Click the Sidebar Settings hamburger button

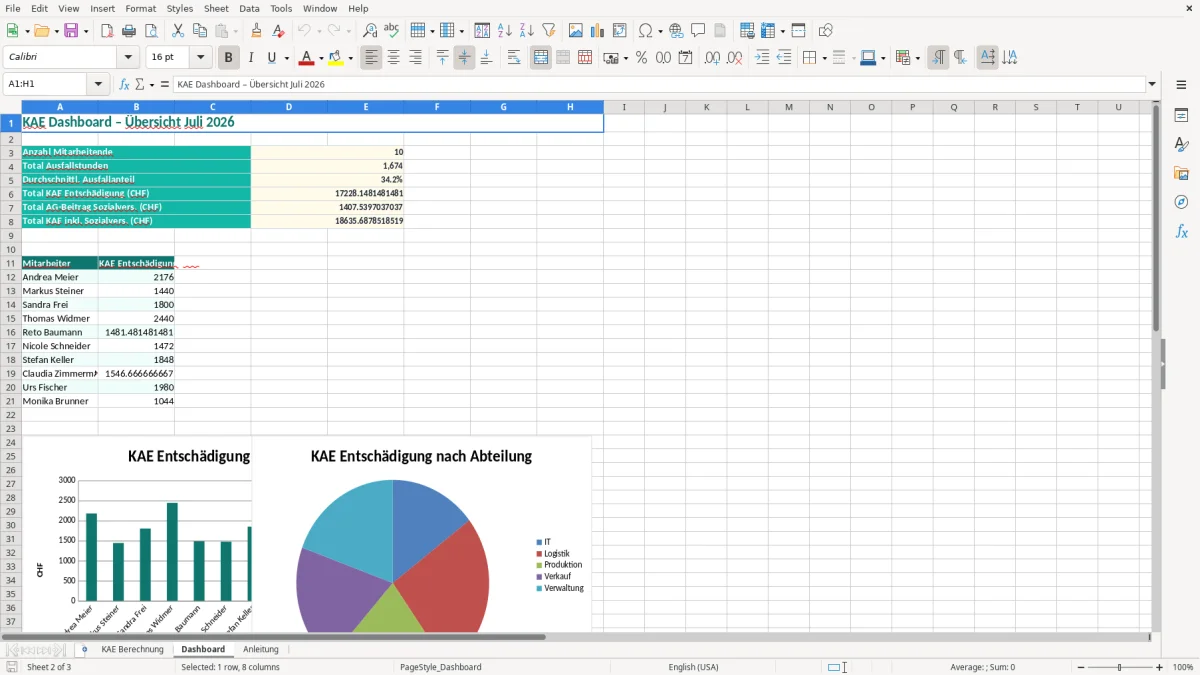point(1181,86)
